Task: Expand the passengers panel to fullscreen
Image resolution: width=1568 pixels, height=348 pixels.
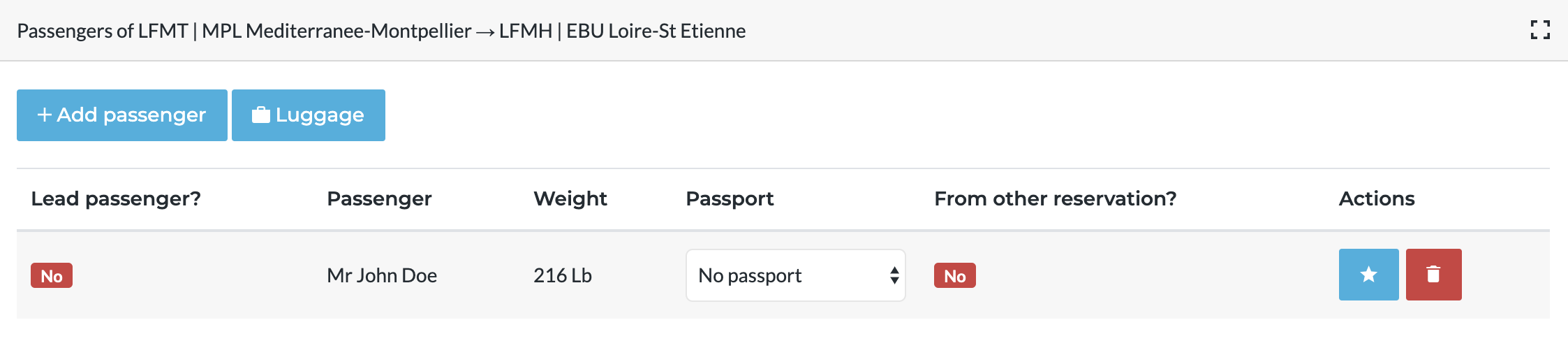Action: [1540, 30]
